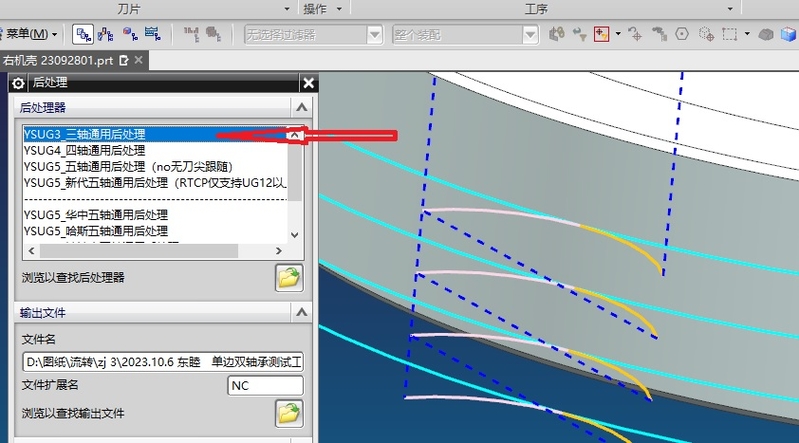Click the postprocessor list scroll-left arrow
Image resolution: width=799 pixels, height=443 pixels.
click(x=32, y=251)
